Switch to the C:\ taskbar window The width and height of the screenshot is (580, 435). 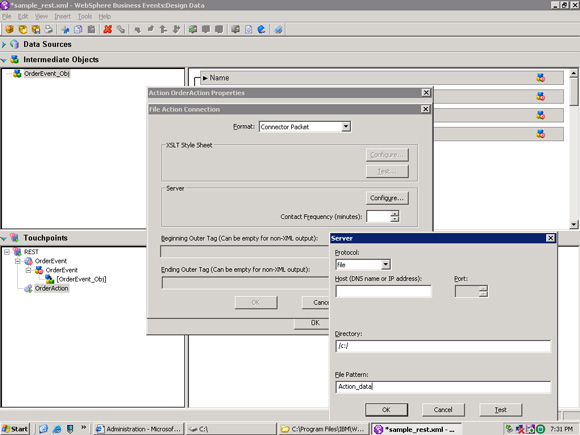point(231,429)
